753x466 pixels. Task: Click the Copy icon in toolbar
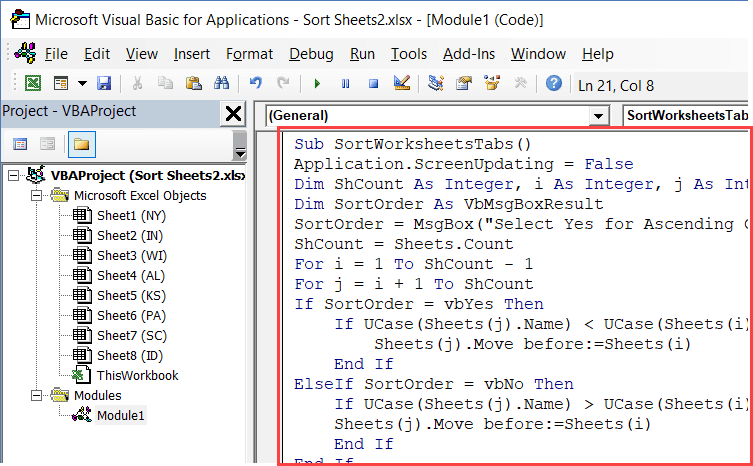click(x=165, y=84)
